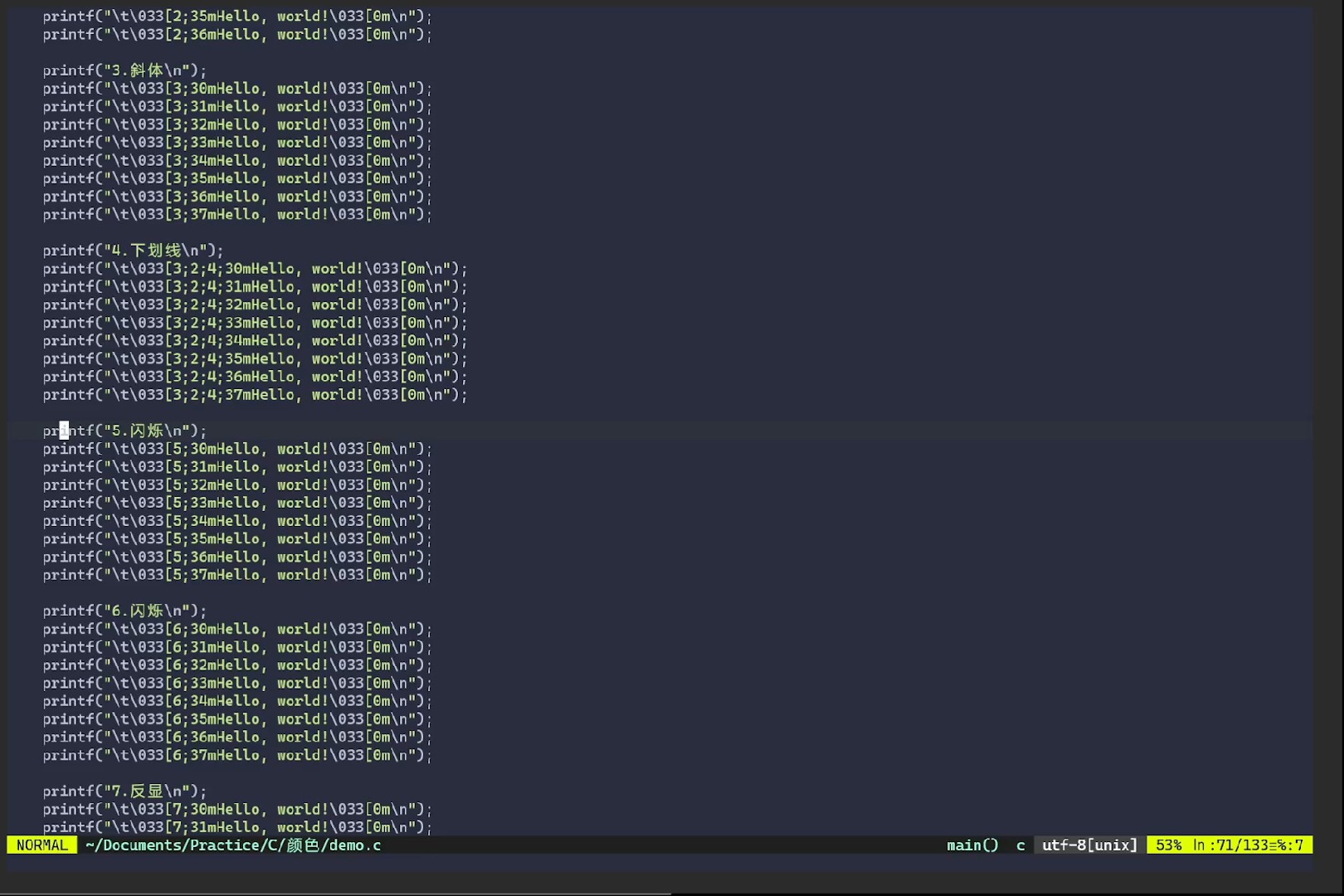The height and width of the screenshot is (896, 1344).
Task: Click the printf("5.闪烁\n") line
Action: pyautogui.click(x=124, y=431)
